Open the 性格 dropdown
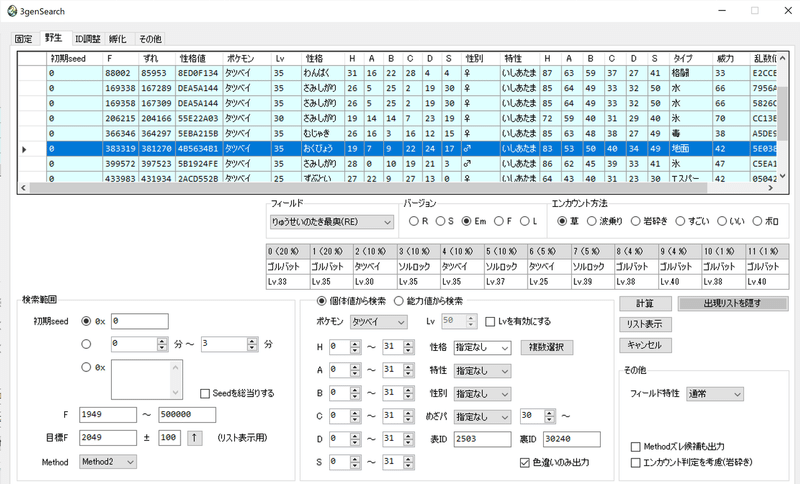The width and height of the screenshot is (800, 484). coord(482,347)
